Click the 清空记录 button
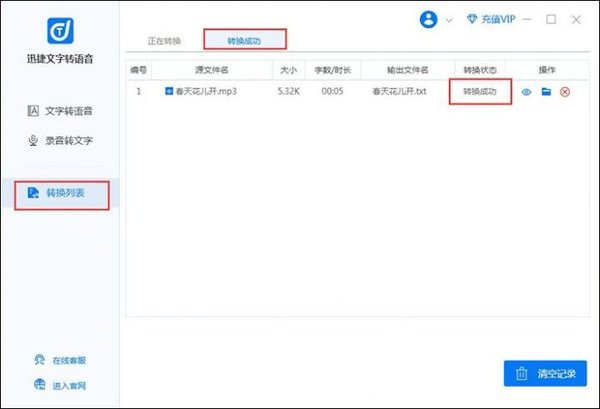This screenshot has width=600, height=409. [x=545, y=373]
